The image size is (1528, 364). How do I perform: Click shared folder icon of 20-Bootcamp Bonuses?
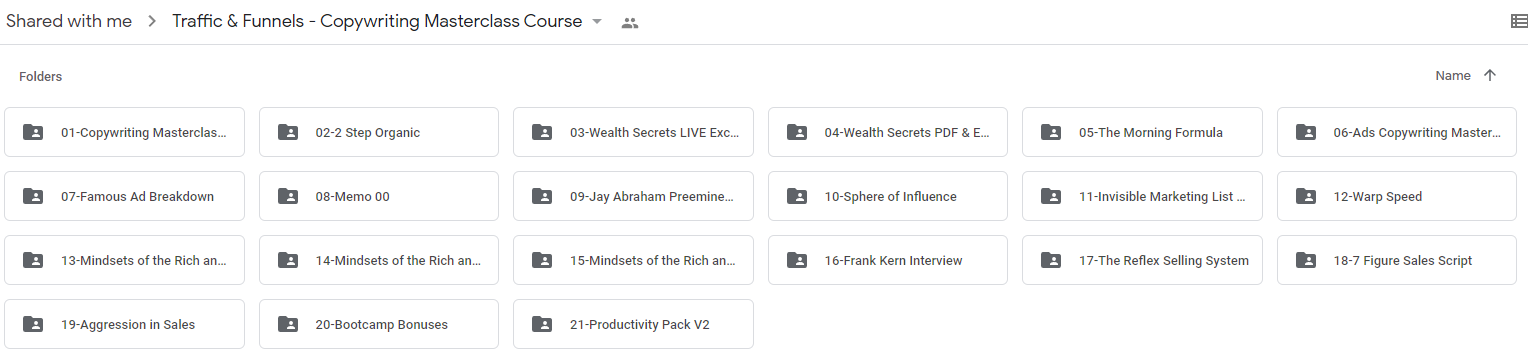(x=288, y=324)
